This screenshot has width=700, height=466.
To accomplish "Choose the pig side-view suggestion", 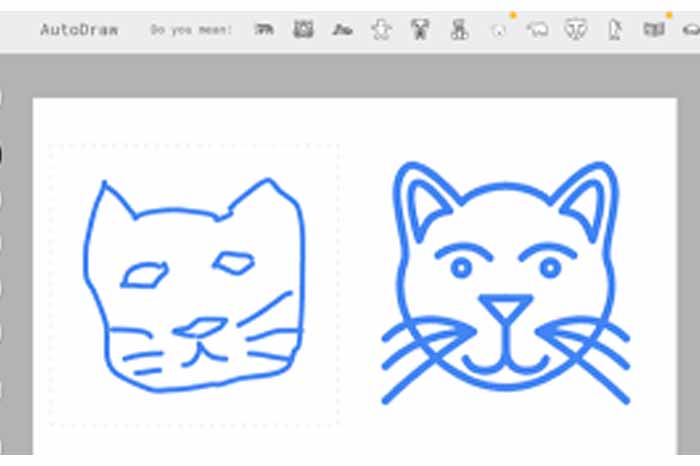I will (x=537, y=30).
